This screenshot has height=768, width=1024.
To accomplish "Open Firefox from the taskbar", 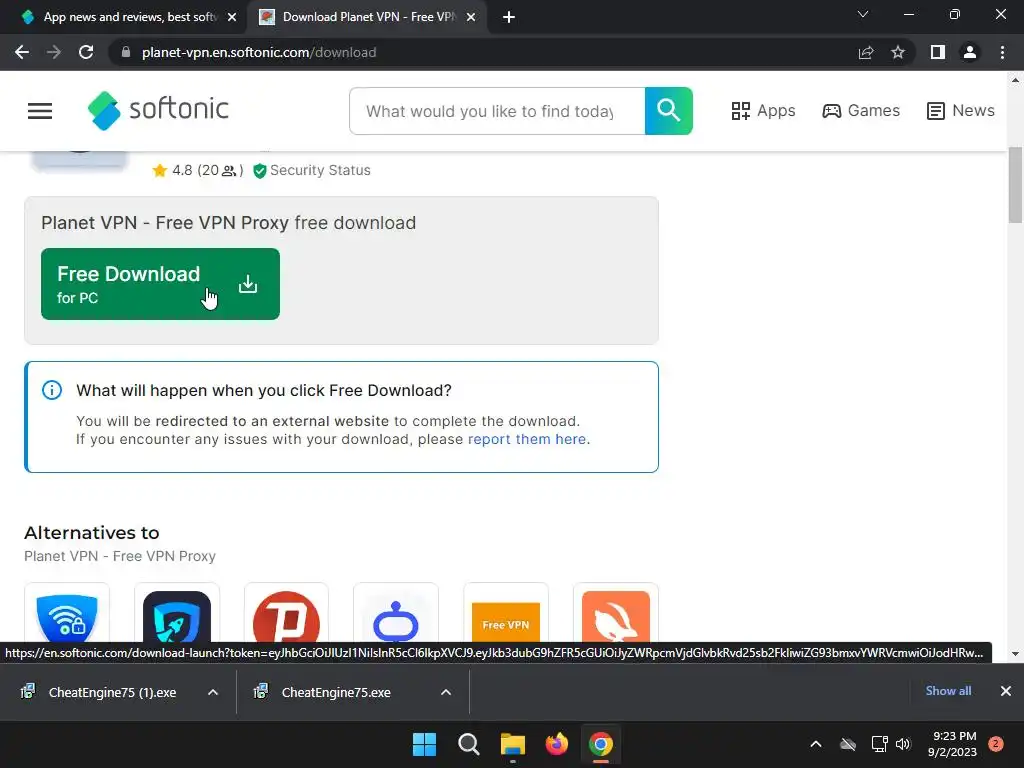I will tap(556, 744).
